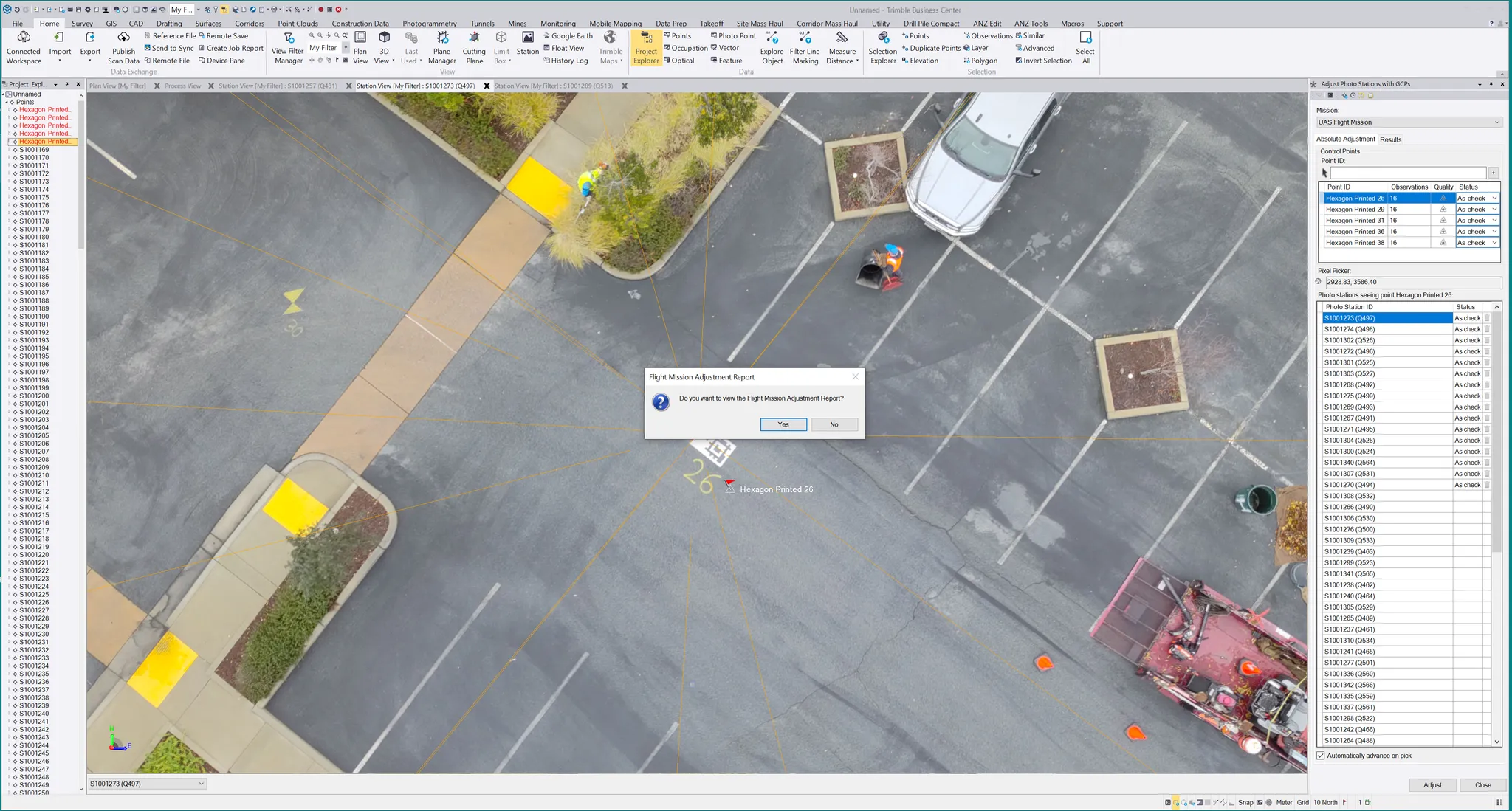1512x811 pixels.
Task: Select tree item S1001169
Action: click(x=34, y=149)
